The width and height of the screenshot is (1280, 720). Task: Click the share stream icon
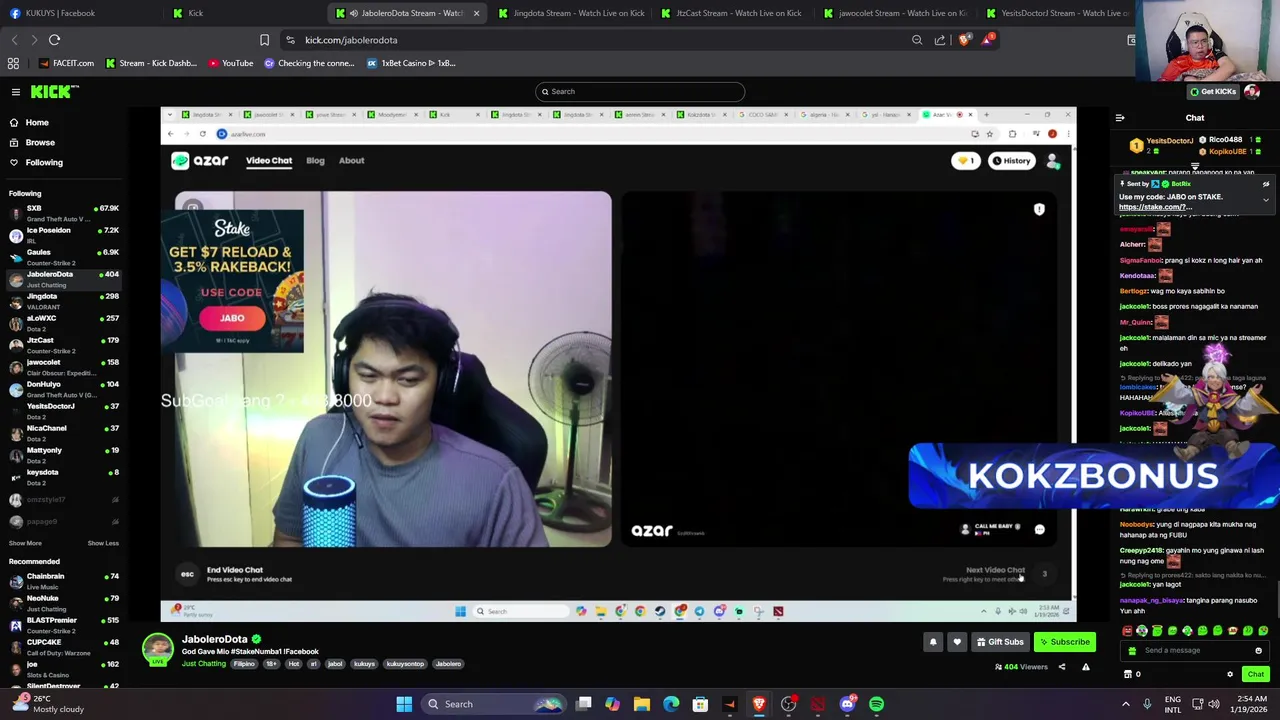pos(1062,667)
